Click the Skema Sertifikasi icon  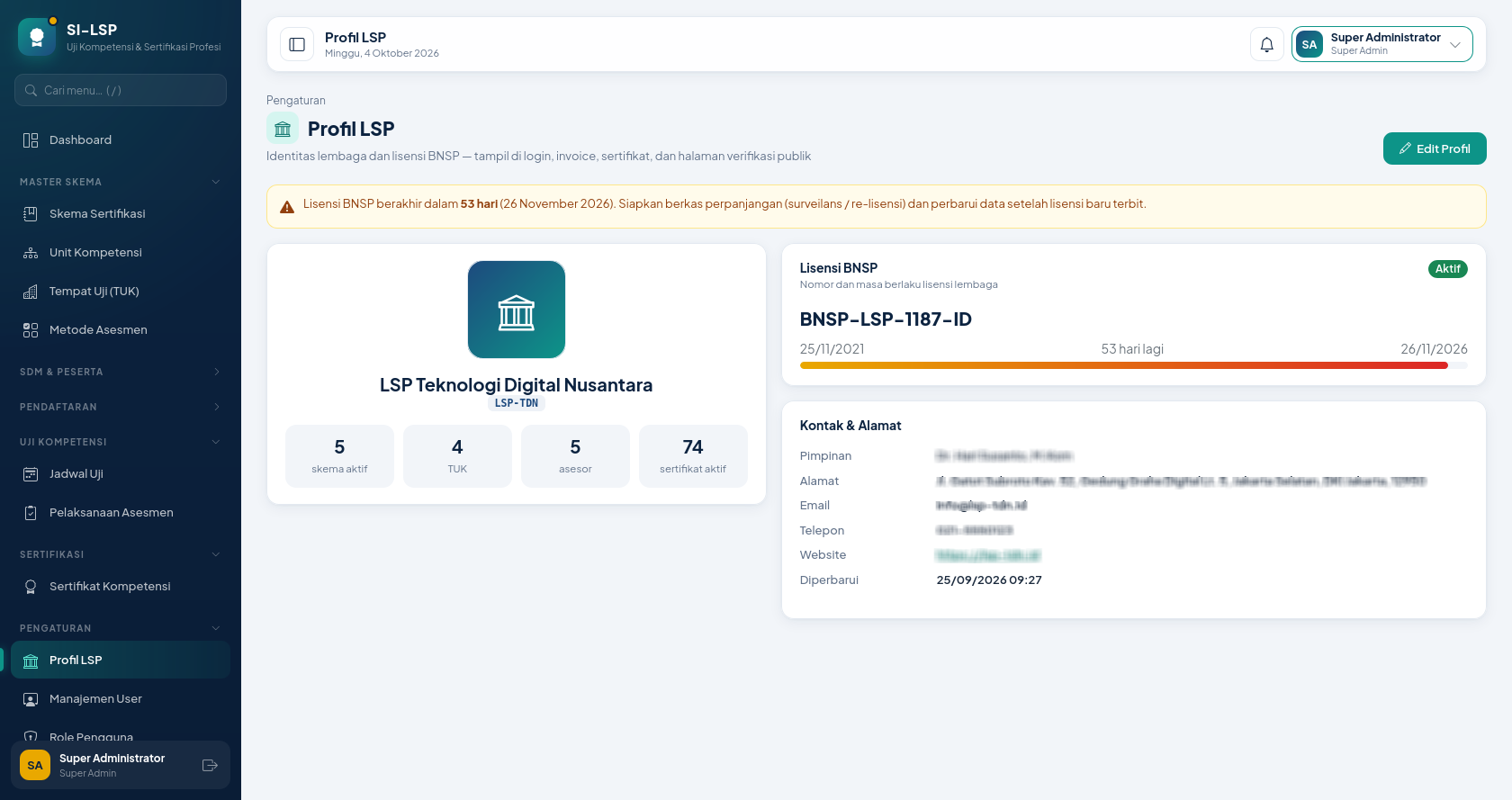[31, 214]
